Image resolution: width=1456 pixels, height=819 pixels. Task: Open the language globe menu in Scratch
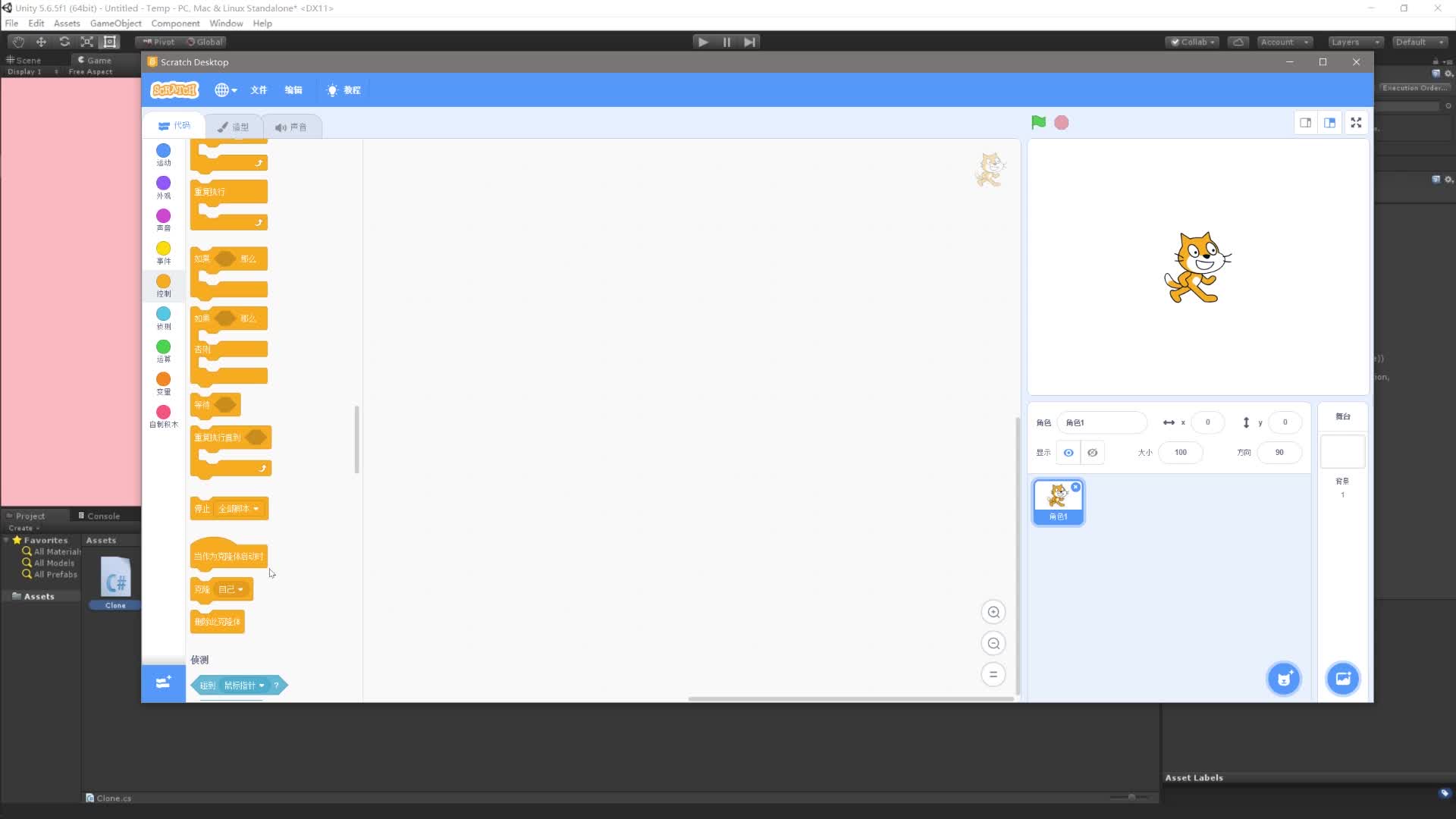225,89
